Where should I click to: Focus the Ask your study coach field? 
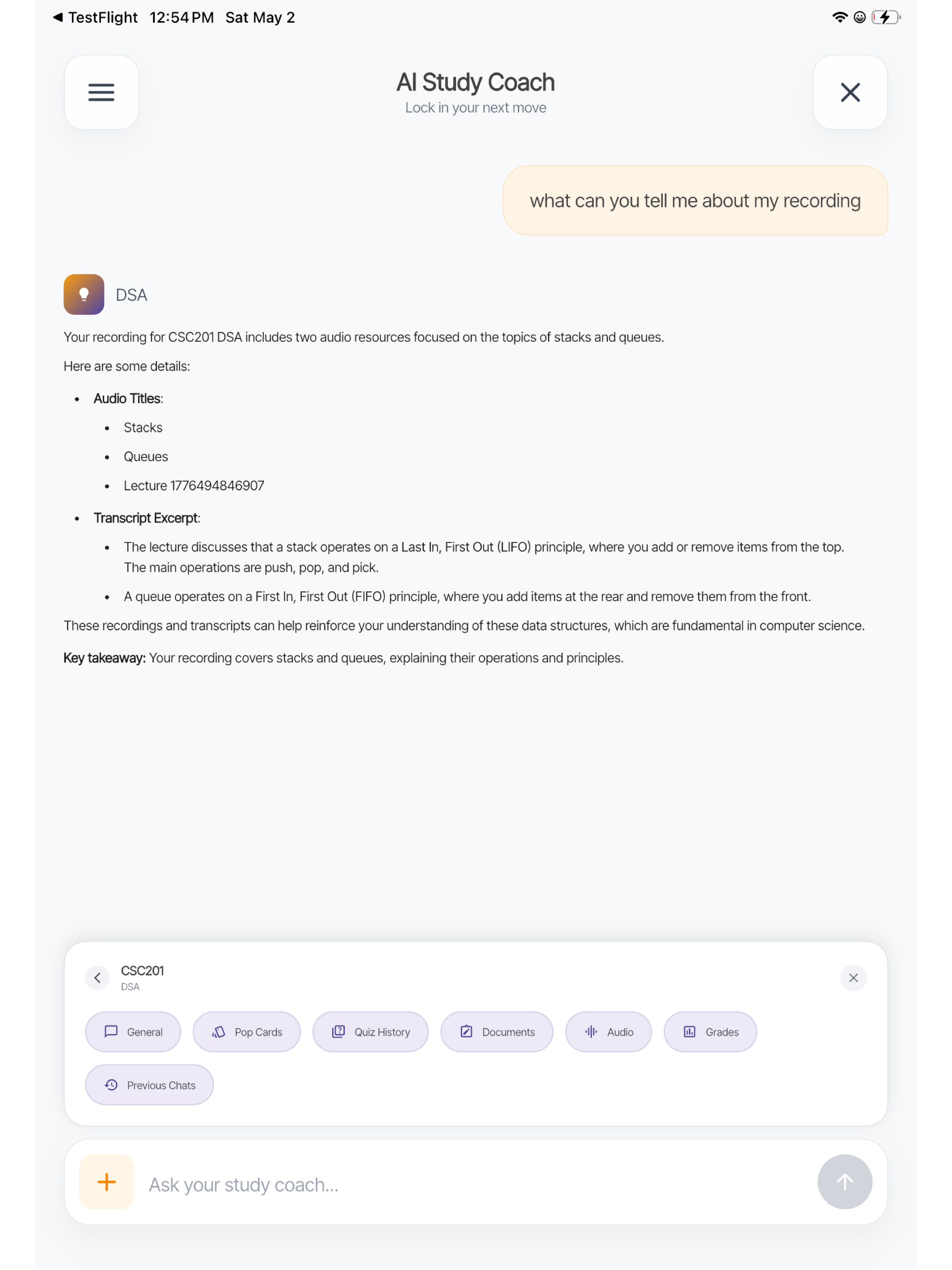tap(476, 1184)
